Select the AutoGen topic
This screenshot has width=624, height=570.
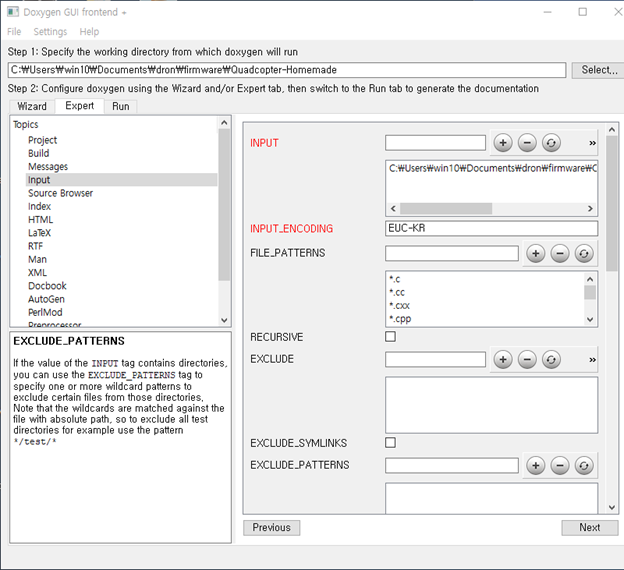46,299
